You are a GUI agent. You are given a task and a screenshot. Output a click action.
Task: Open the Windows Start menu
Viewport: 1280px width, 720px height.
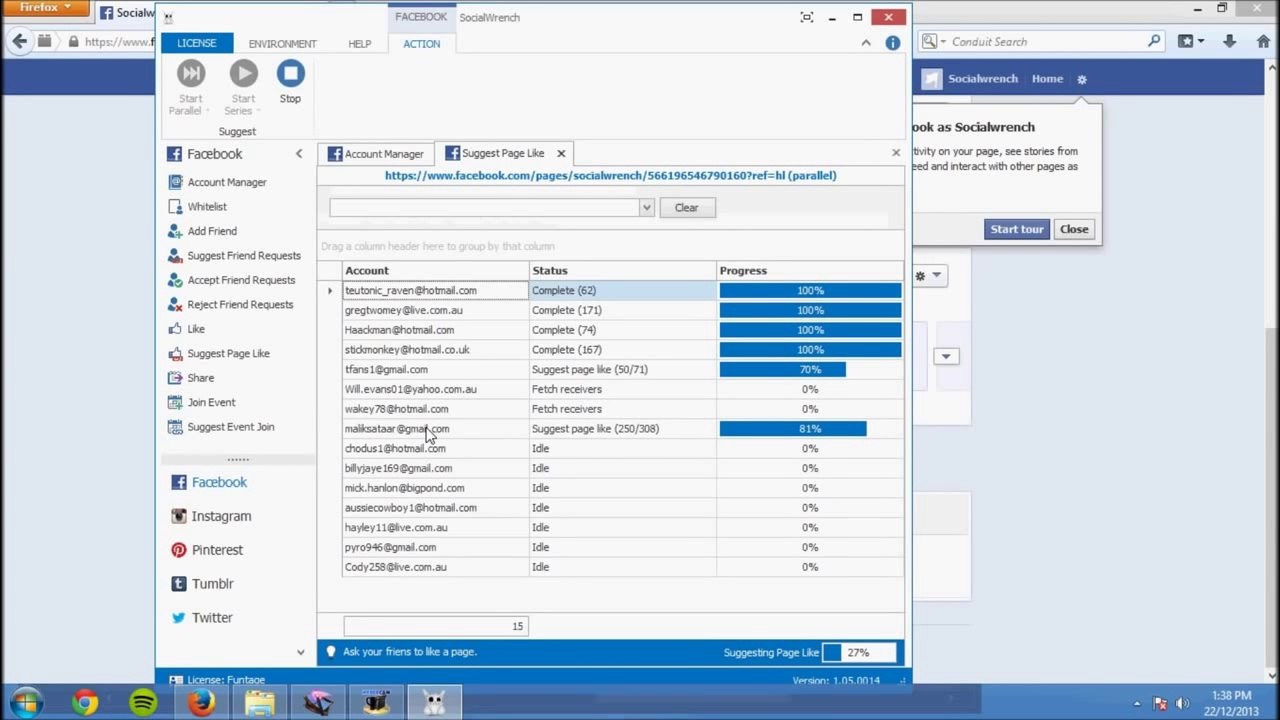click(x=26, y=702)
